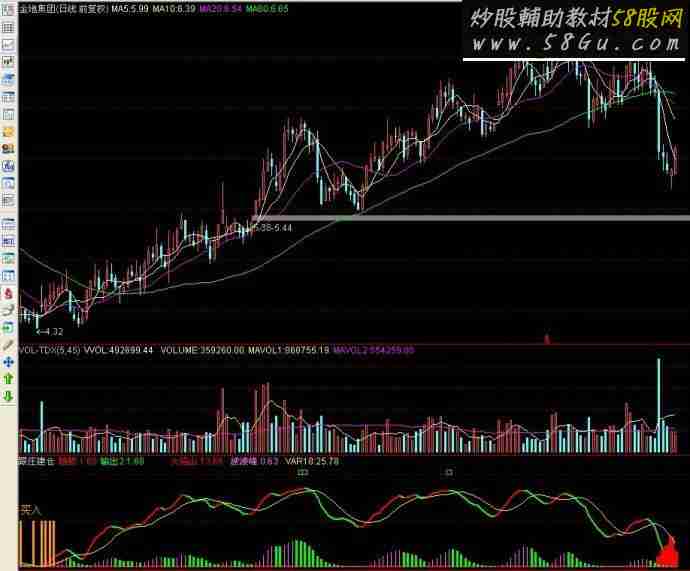The image size is (690, 571).
Task: Select the green MA60 indicator label
Action: click(267, 8)
